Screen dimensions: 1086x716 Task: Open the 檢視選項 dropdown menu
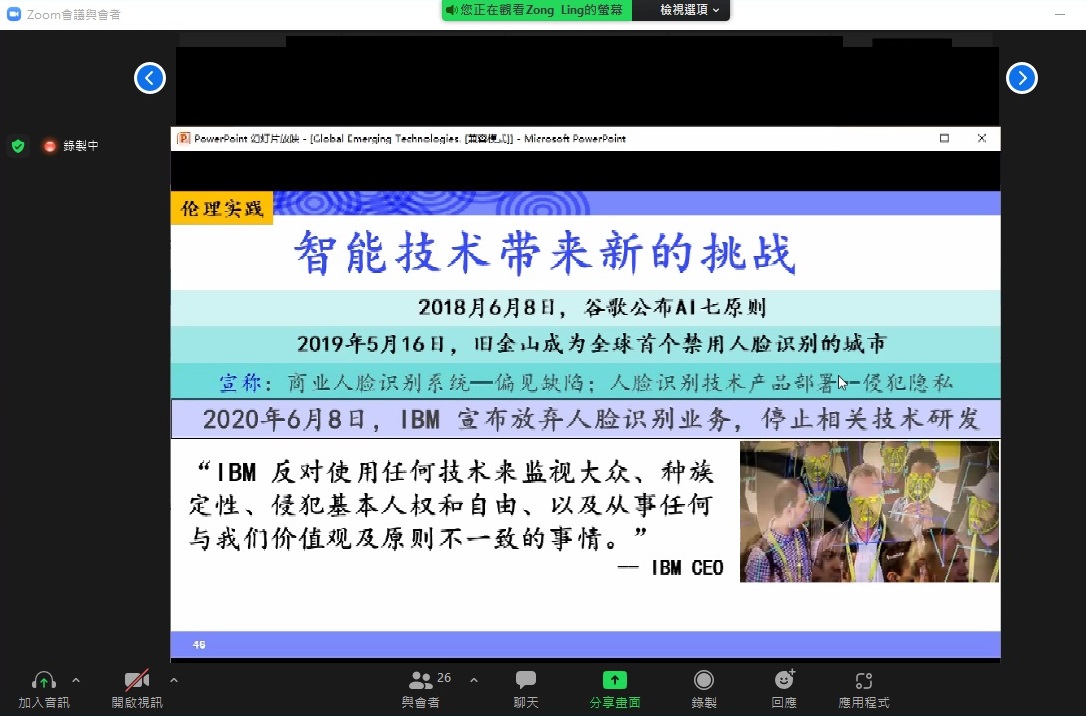click(x=689, y=10)
